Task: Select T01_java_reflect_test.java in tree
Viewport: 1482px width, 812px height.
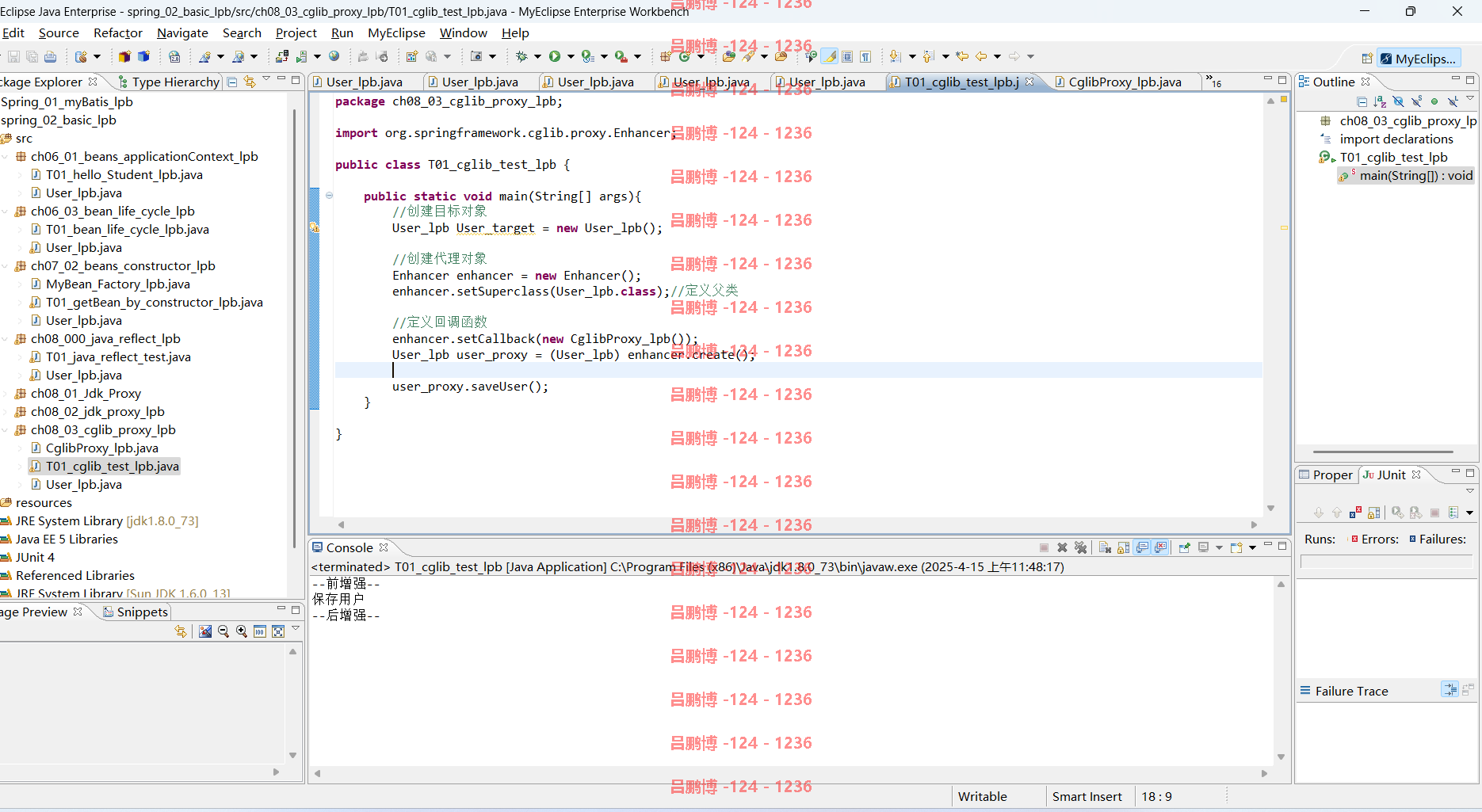Action: (118, 357)
